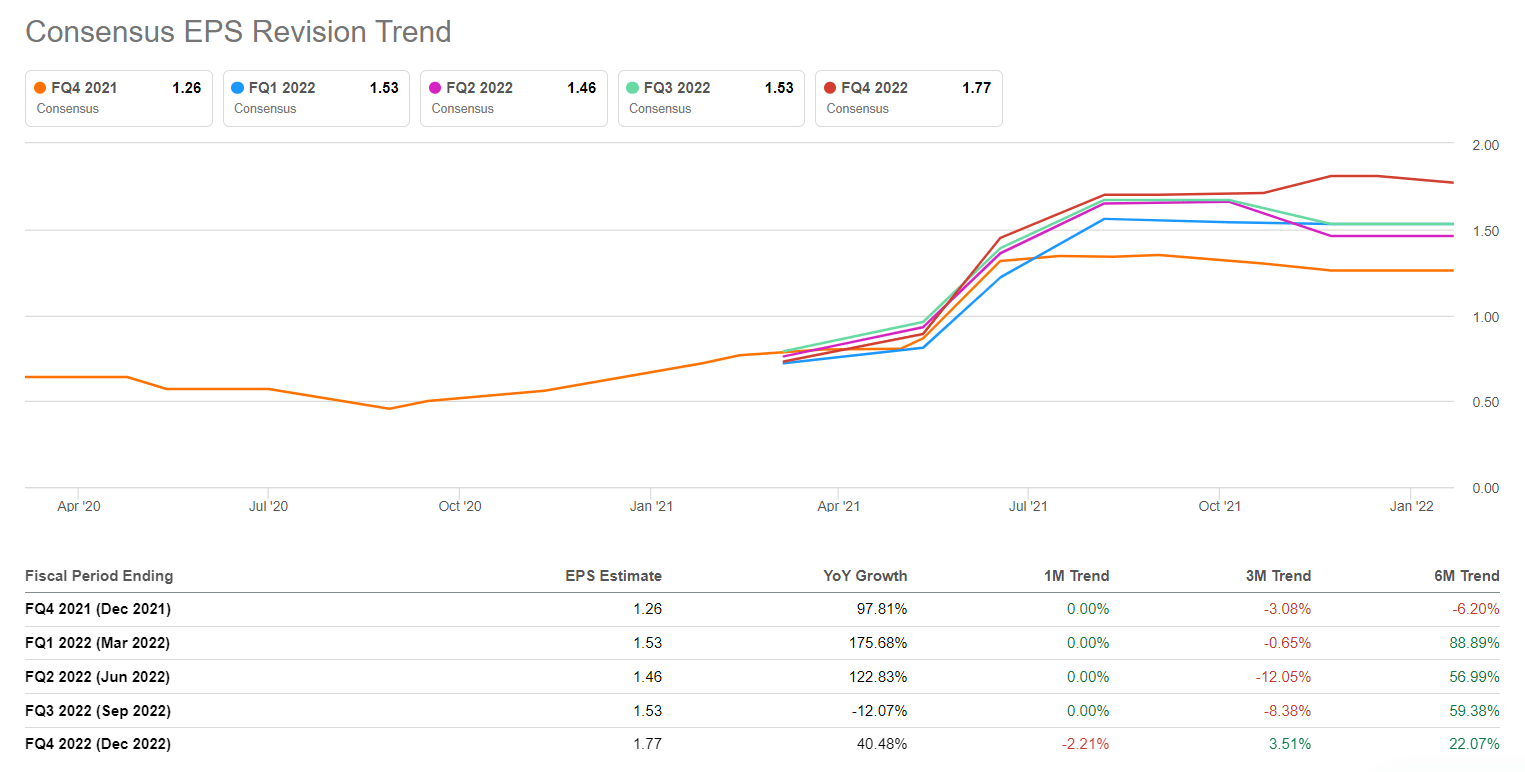Toggle the FQ4 2021 consensus series card

click(119, 98)
